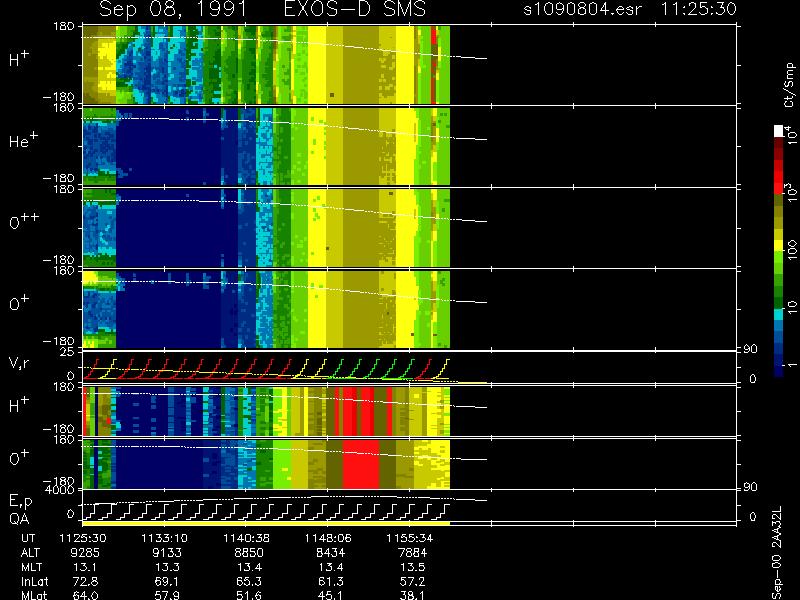Click the InLat value "72.8"
Screen dimensions: 800x600
[85, 582]
